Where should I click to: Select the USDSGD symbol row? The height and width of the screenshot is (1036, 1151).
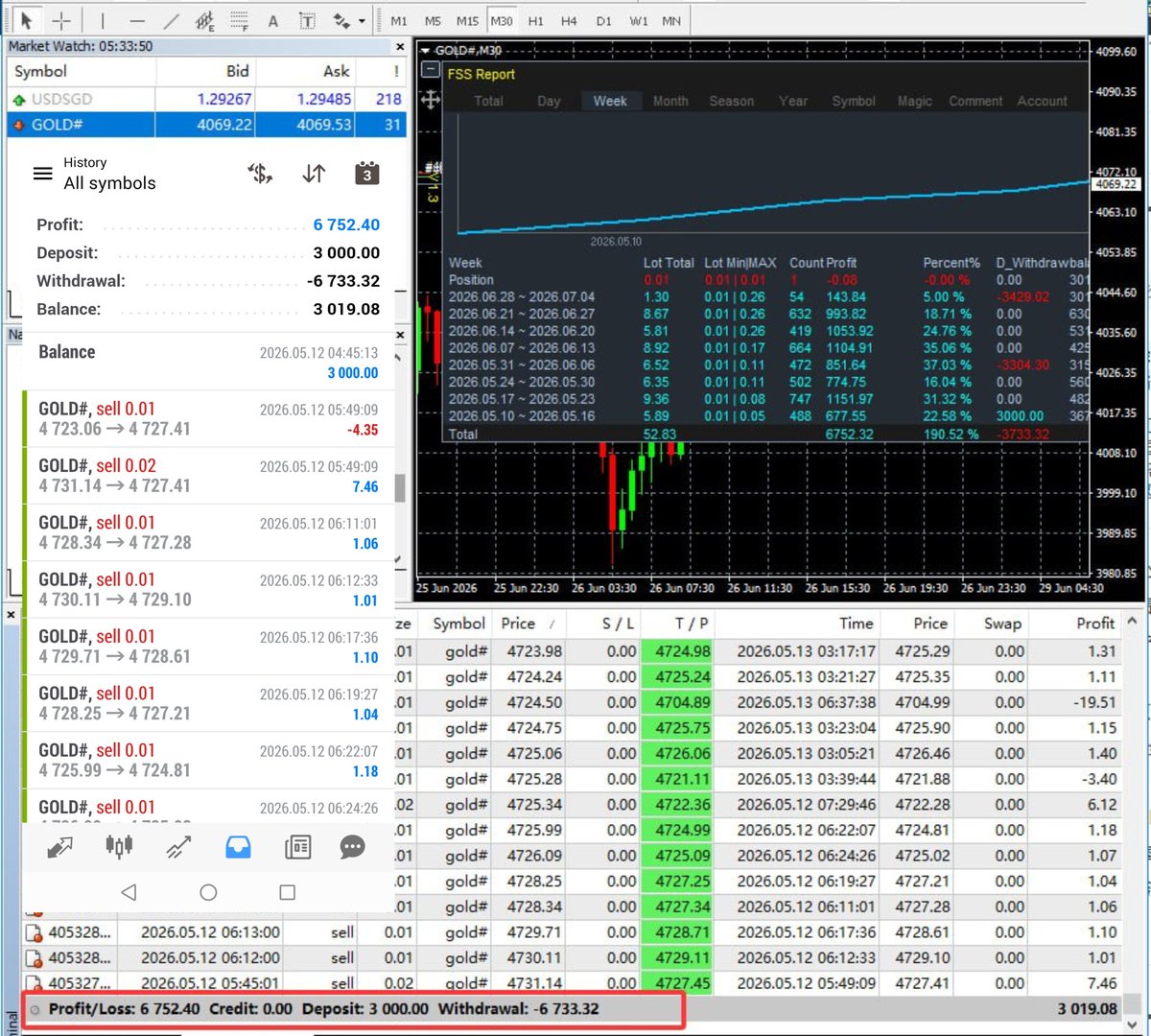pyautogui.click(x=206, y=99)
